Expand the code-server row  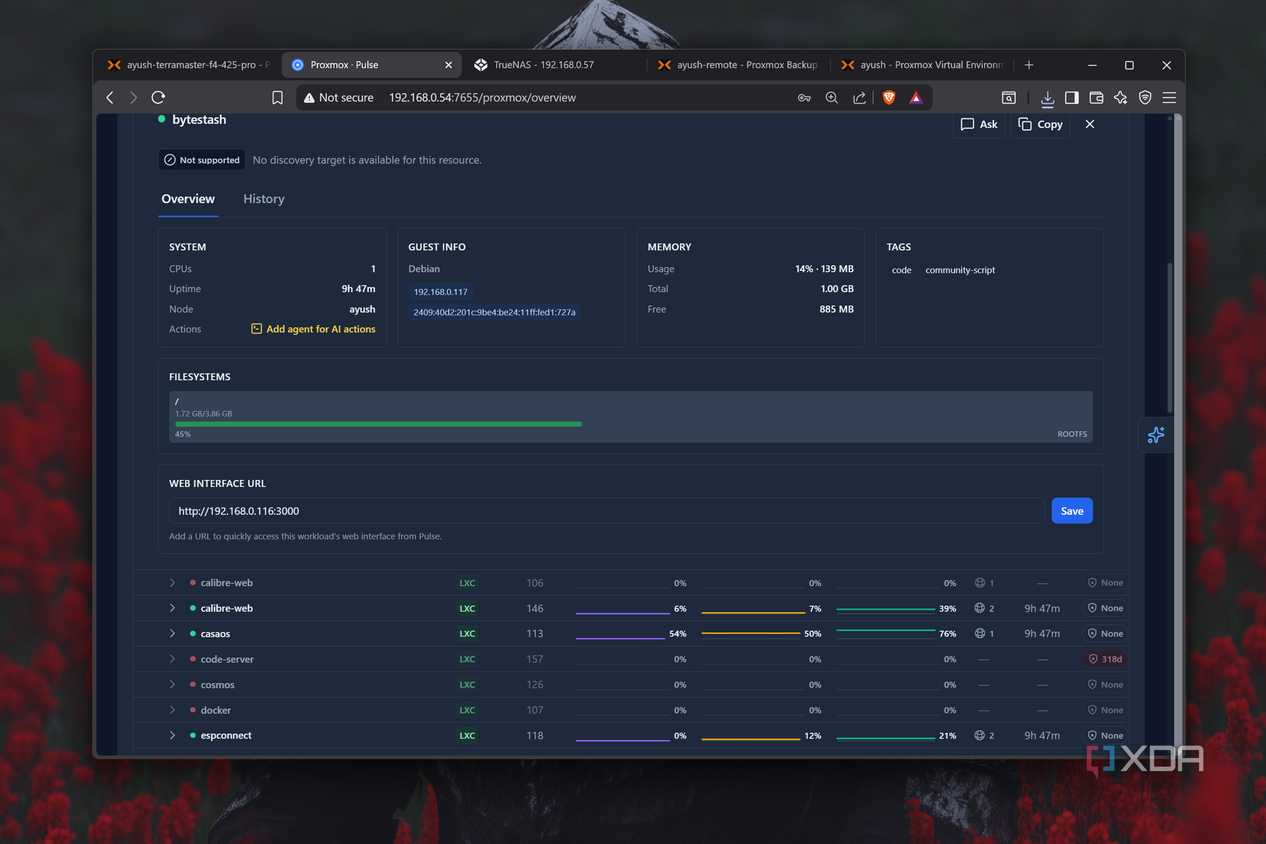[x=172, y=659]
